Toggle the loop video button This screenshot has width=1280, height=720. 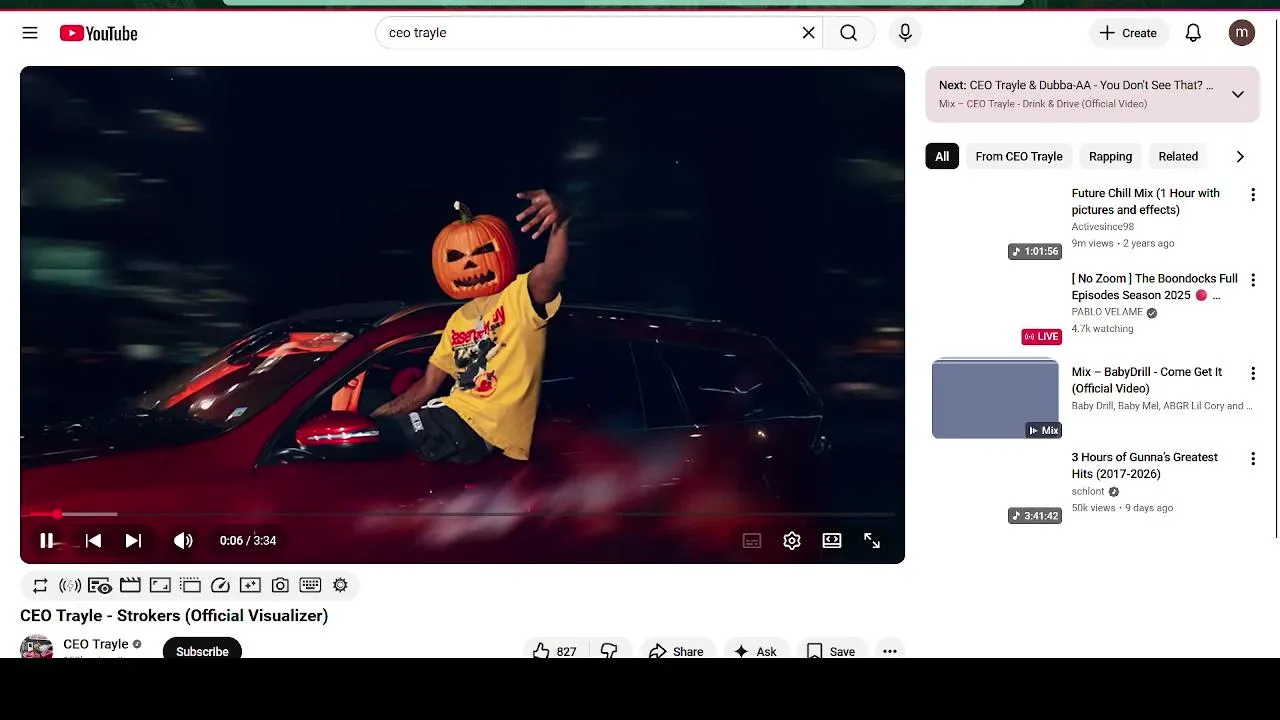point(40,585)
